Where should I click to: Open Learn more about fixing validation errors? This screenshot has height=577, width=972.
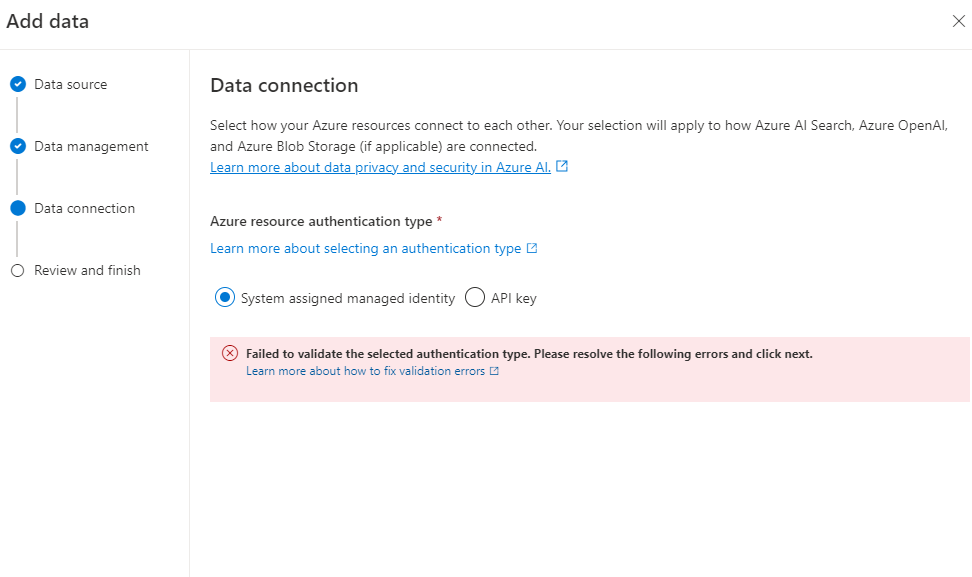tap(365, 371)
